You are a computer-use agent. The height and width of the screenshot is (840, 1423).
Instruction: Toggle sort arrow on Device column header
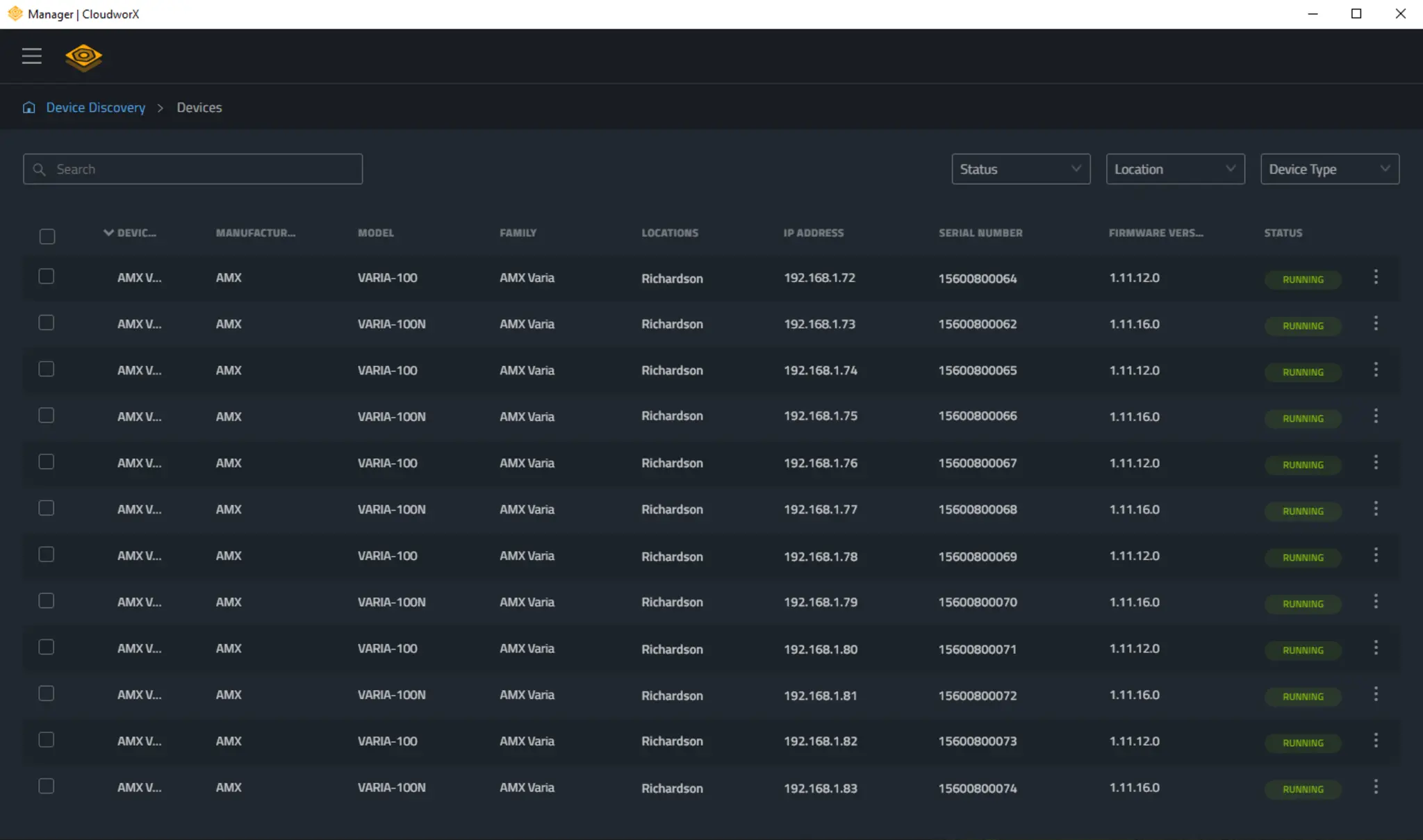click(x=108, y=233)
